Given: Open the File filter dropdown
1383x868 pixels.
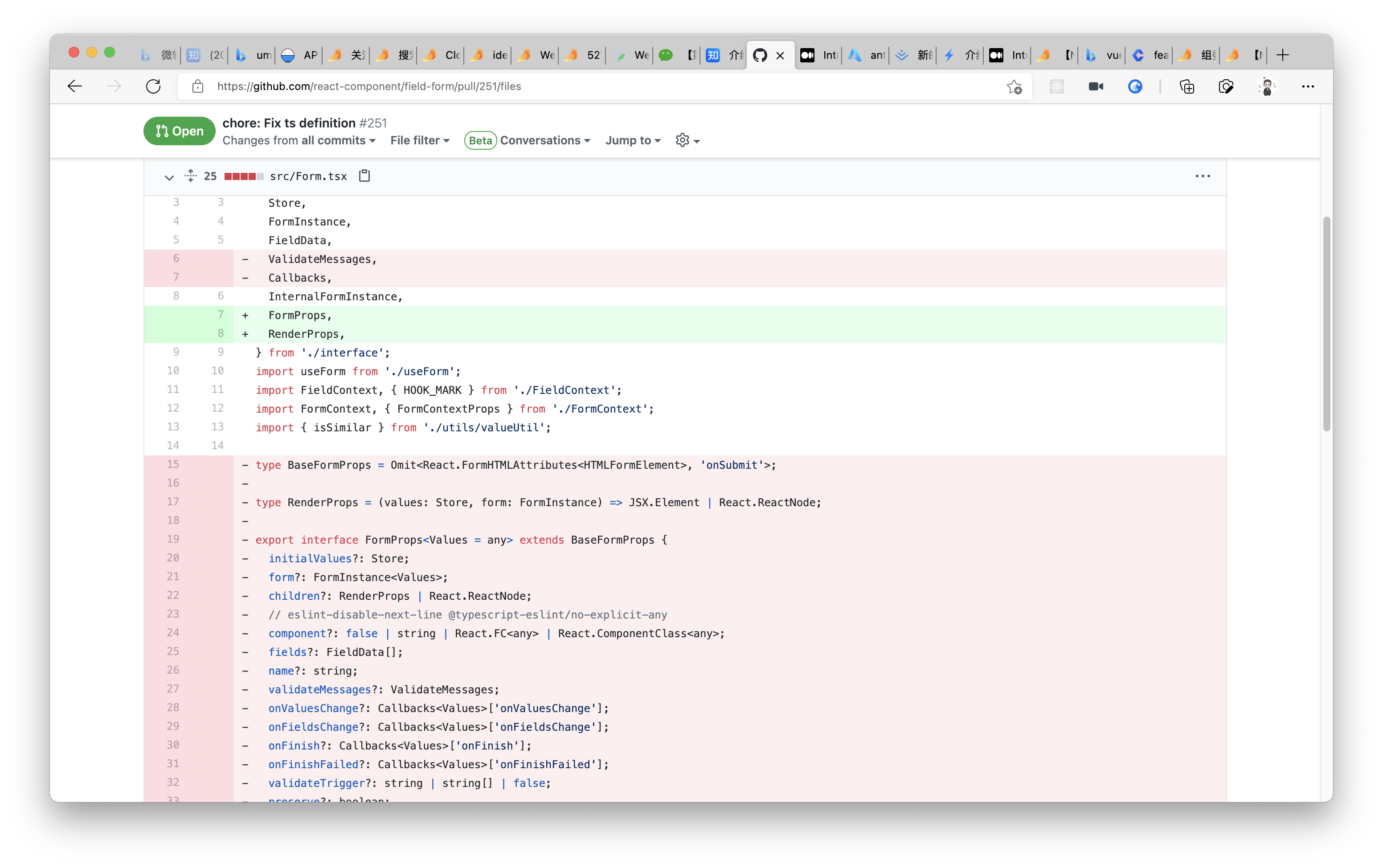Looking at the screenshot, I should (x=420, y=141).
